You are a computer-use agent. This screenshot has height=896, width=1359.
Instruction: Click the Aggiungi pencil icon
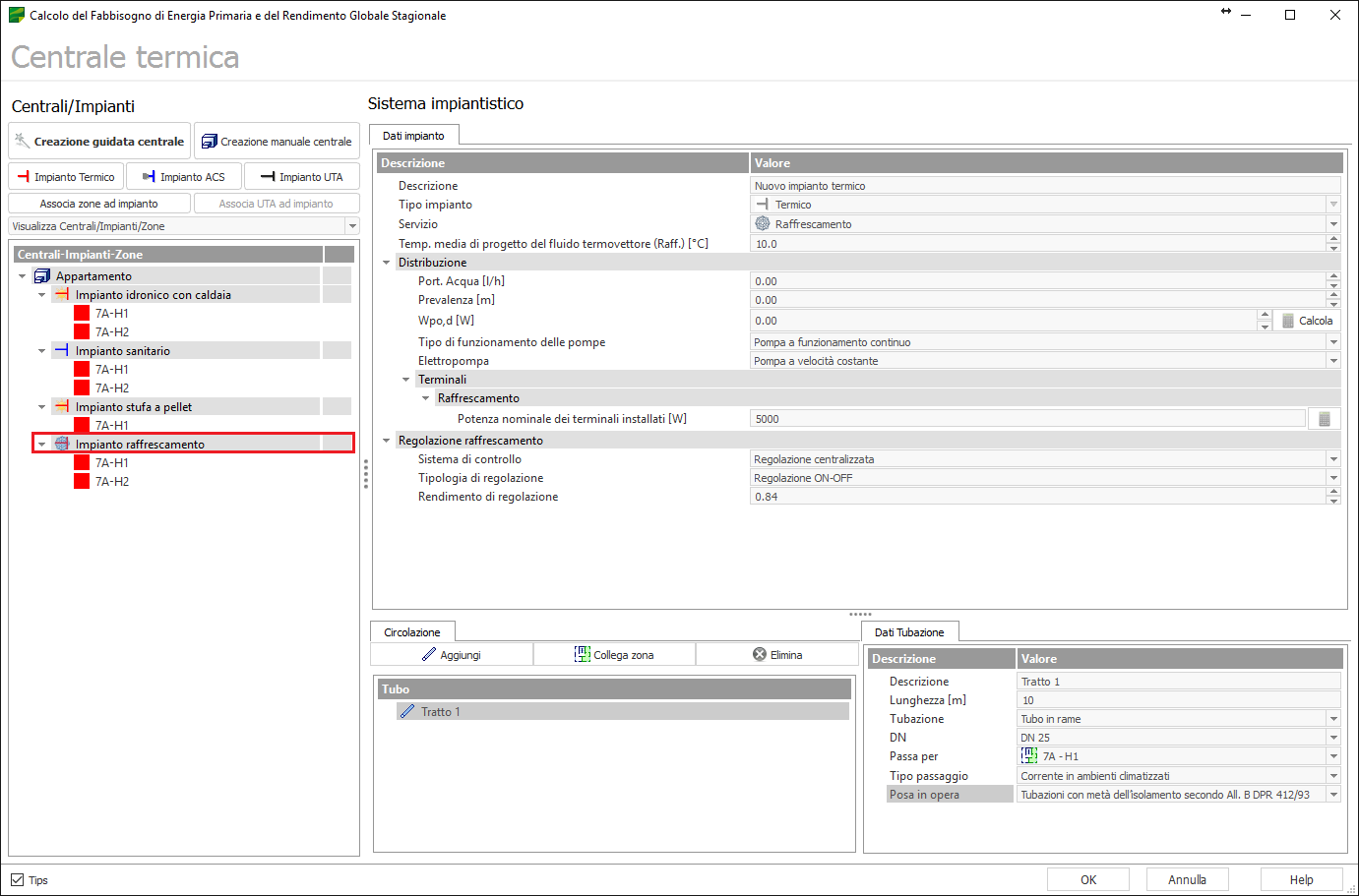[429, 655]
